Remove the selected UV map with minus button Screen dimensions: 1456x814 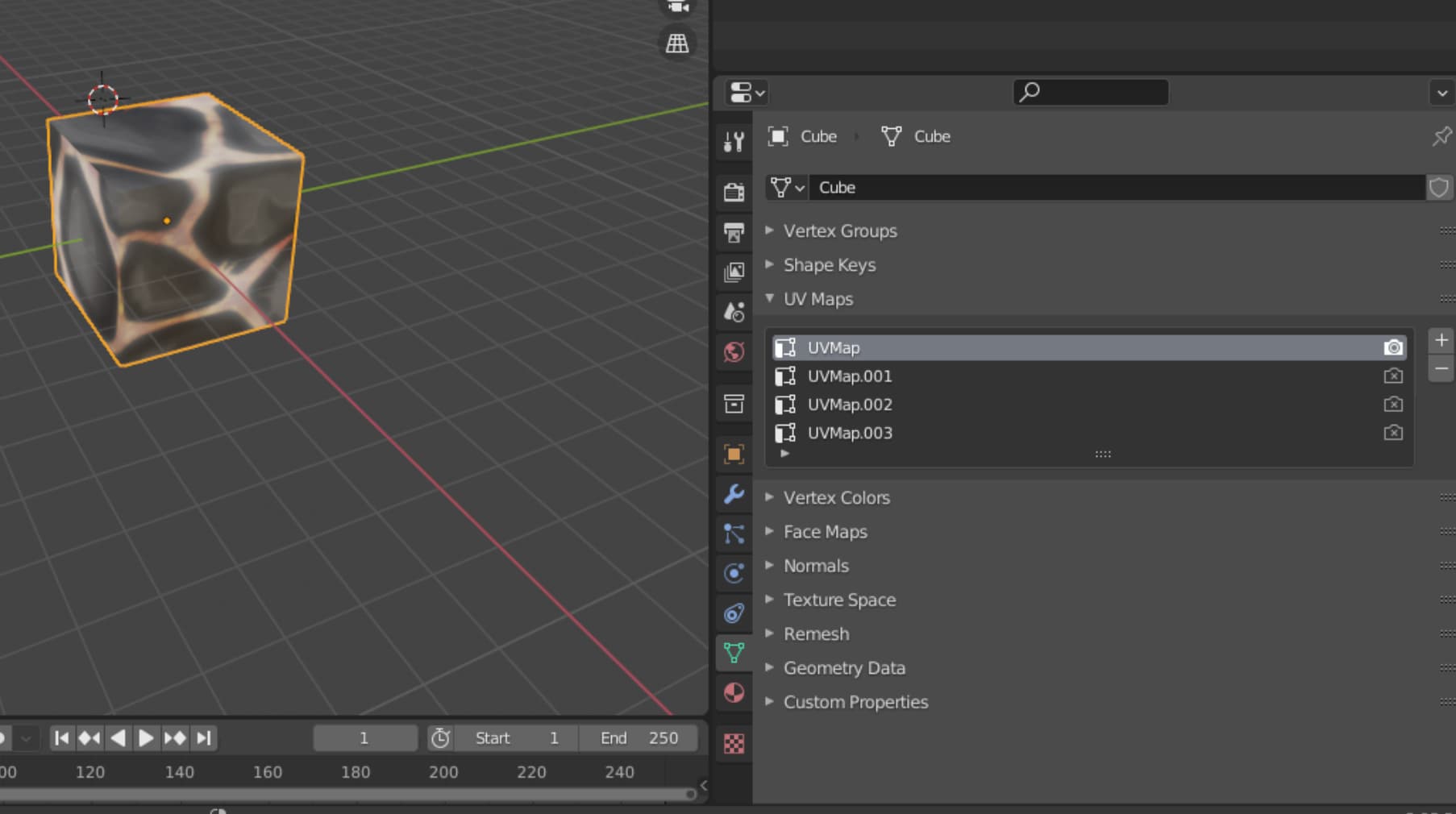pyautogui.click(x=1441, y=368)
